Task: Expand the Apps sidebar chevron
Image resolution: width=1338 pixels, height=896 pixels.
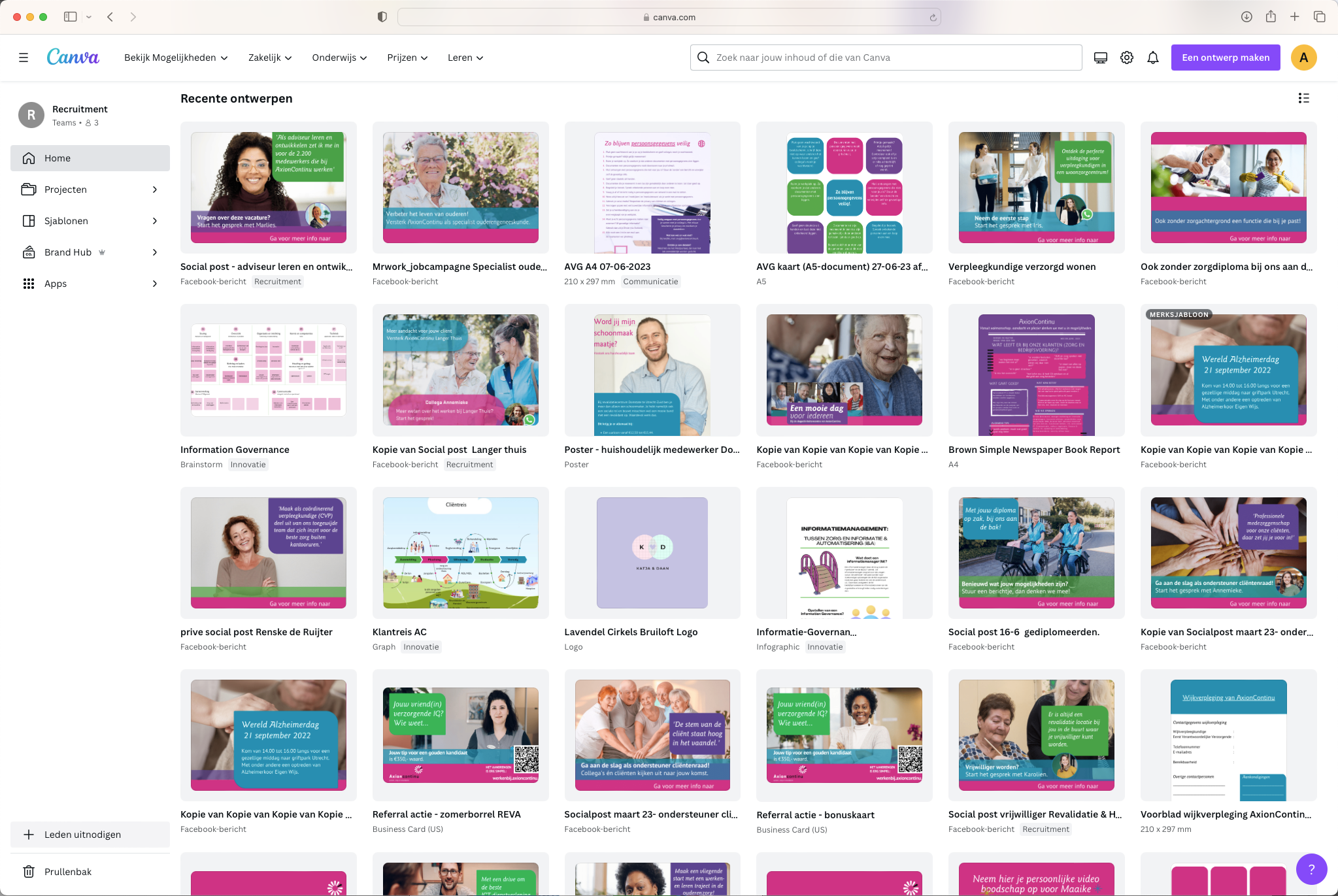Action: tap(155, 284)
